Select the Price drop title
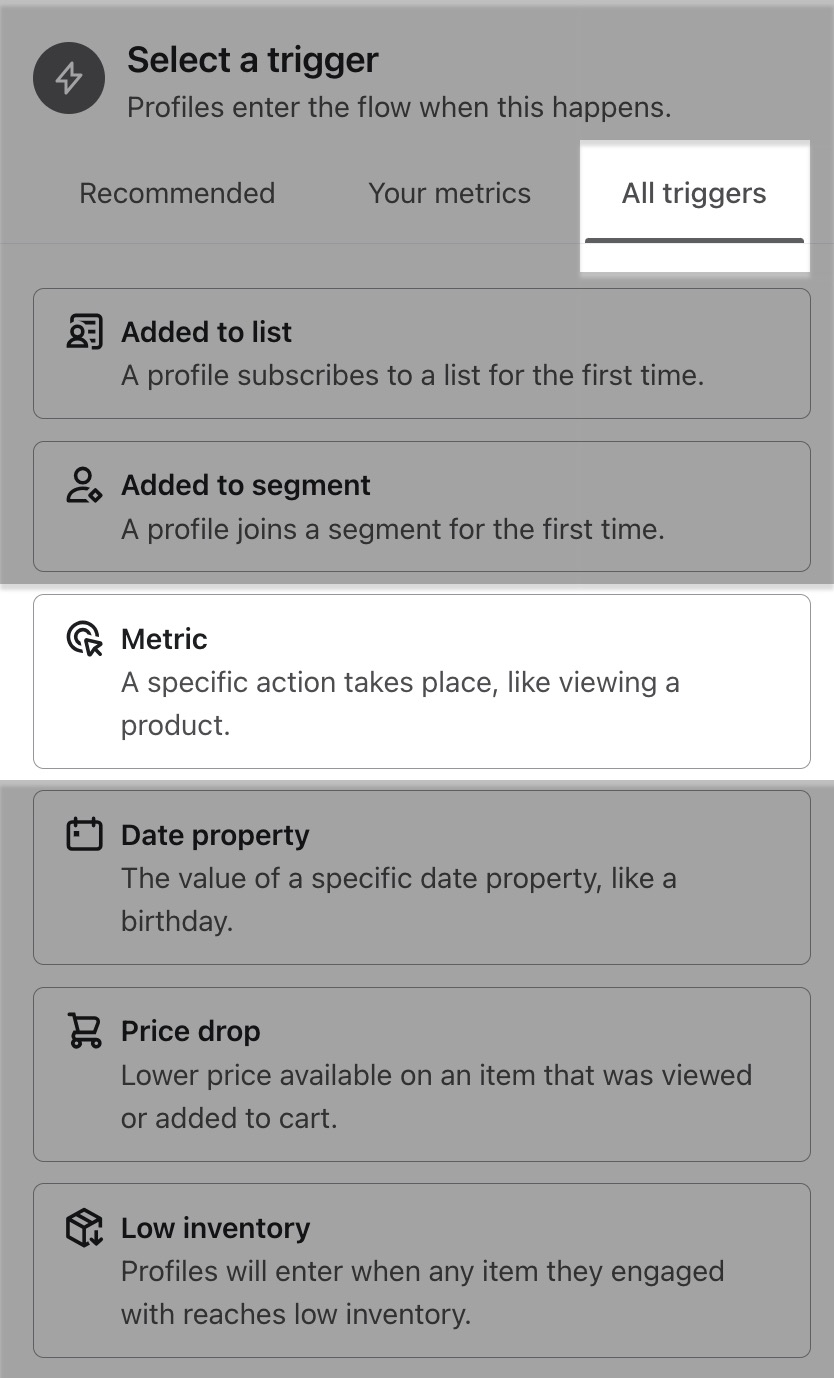Screen dimensions: 834x1378 [190, 1031]
